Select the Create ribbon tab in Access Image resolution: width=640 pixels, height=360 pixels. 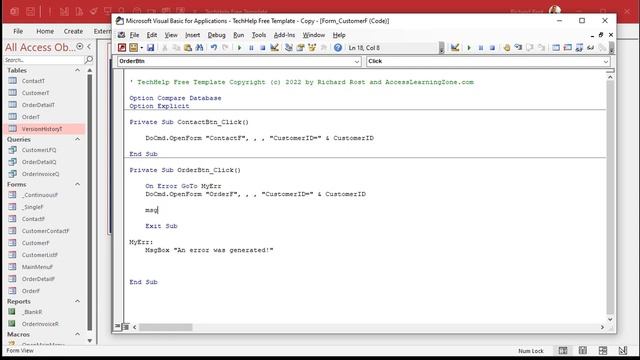73,31
